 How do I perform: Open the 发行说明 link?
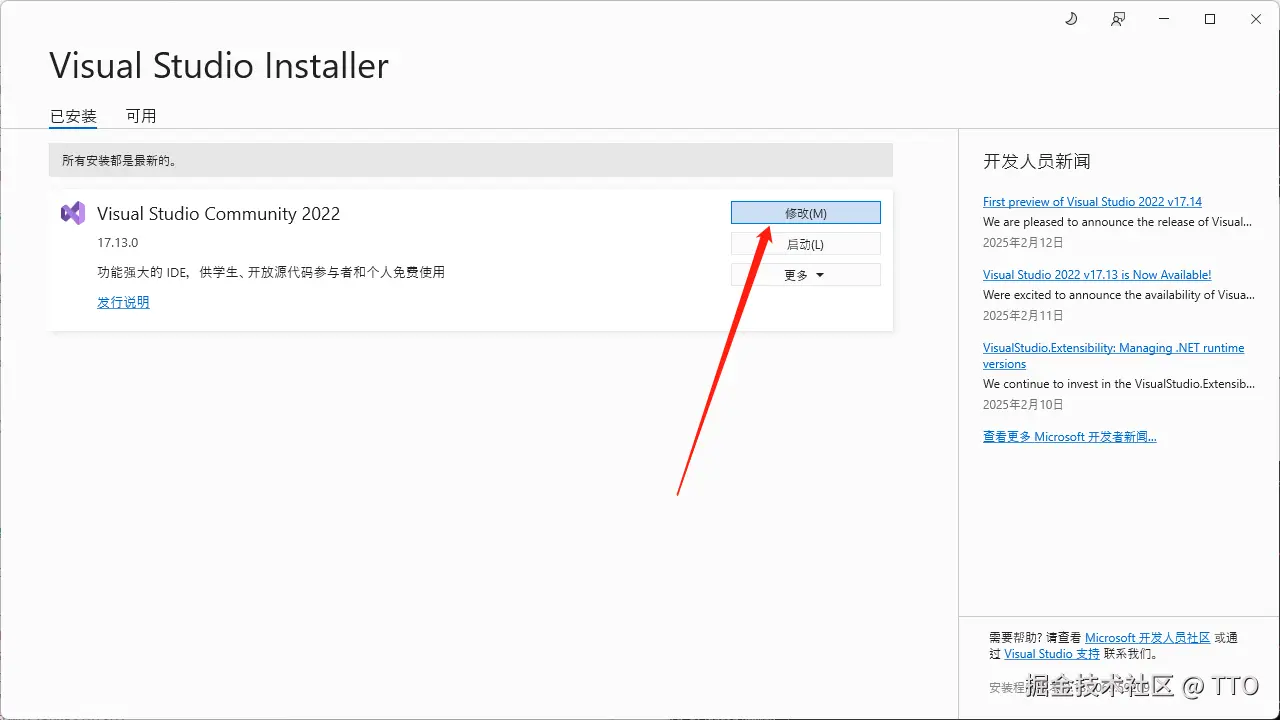[x=123, y=301]
